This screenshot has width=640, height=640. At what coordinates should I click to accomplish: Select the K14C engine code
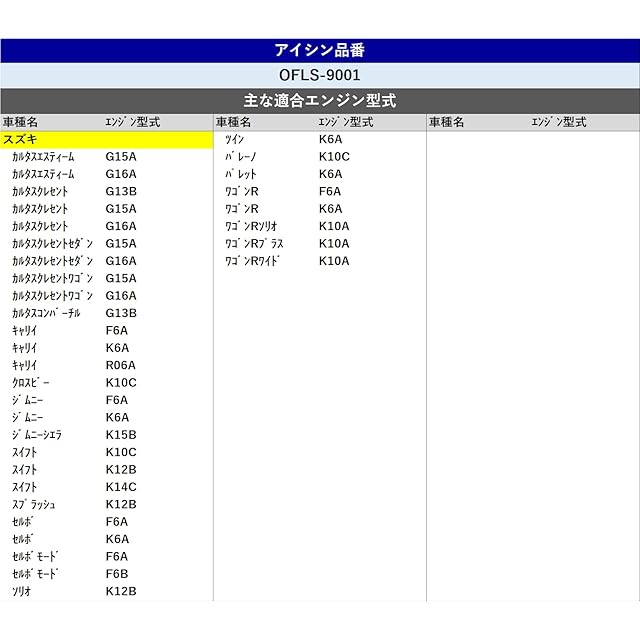[x=121, y=487]
